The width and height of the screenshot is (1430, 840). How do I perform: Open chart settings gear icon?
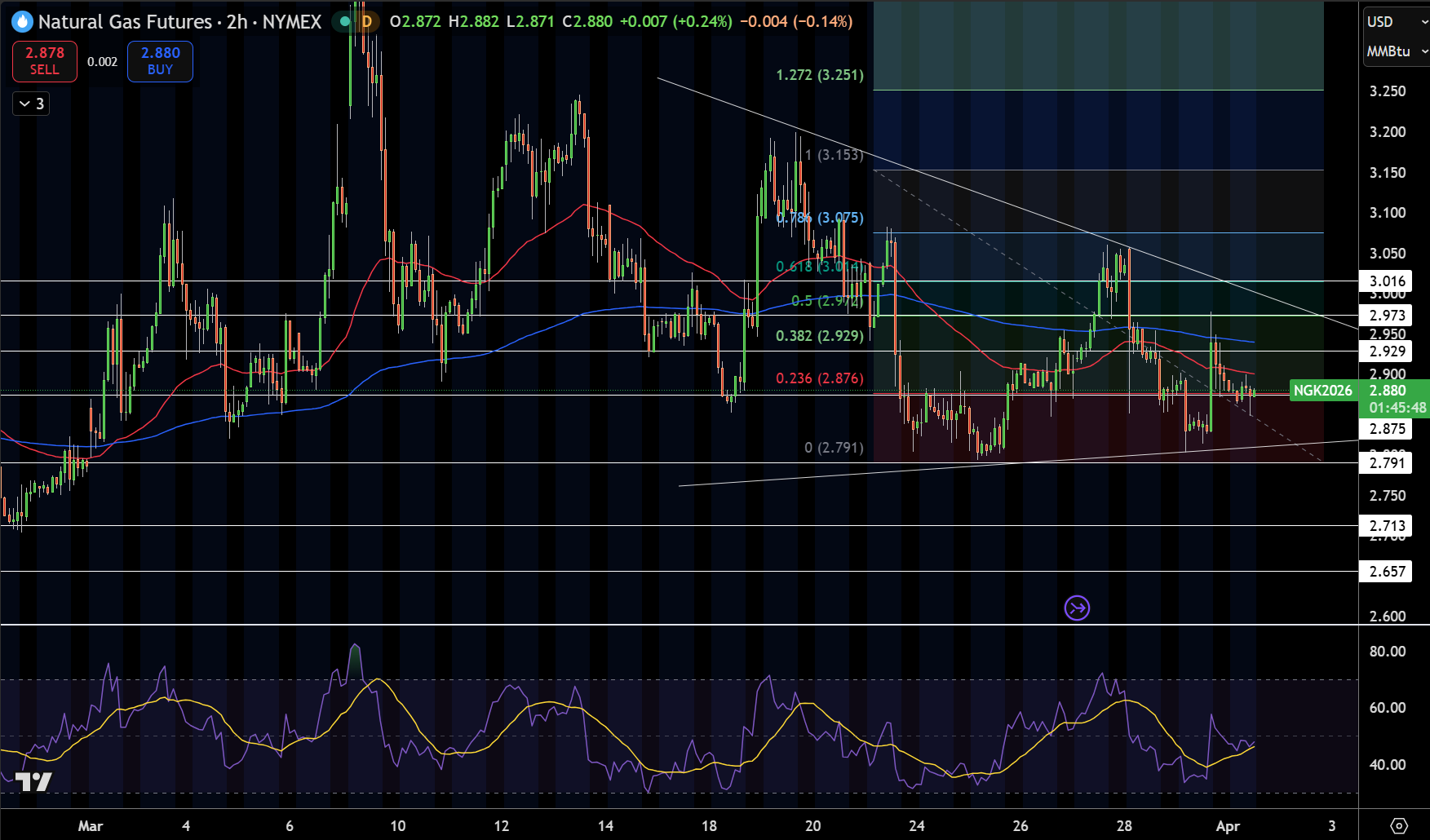(x=1398, y=825)
